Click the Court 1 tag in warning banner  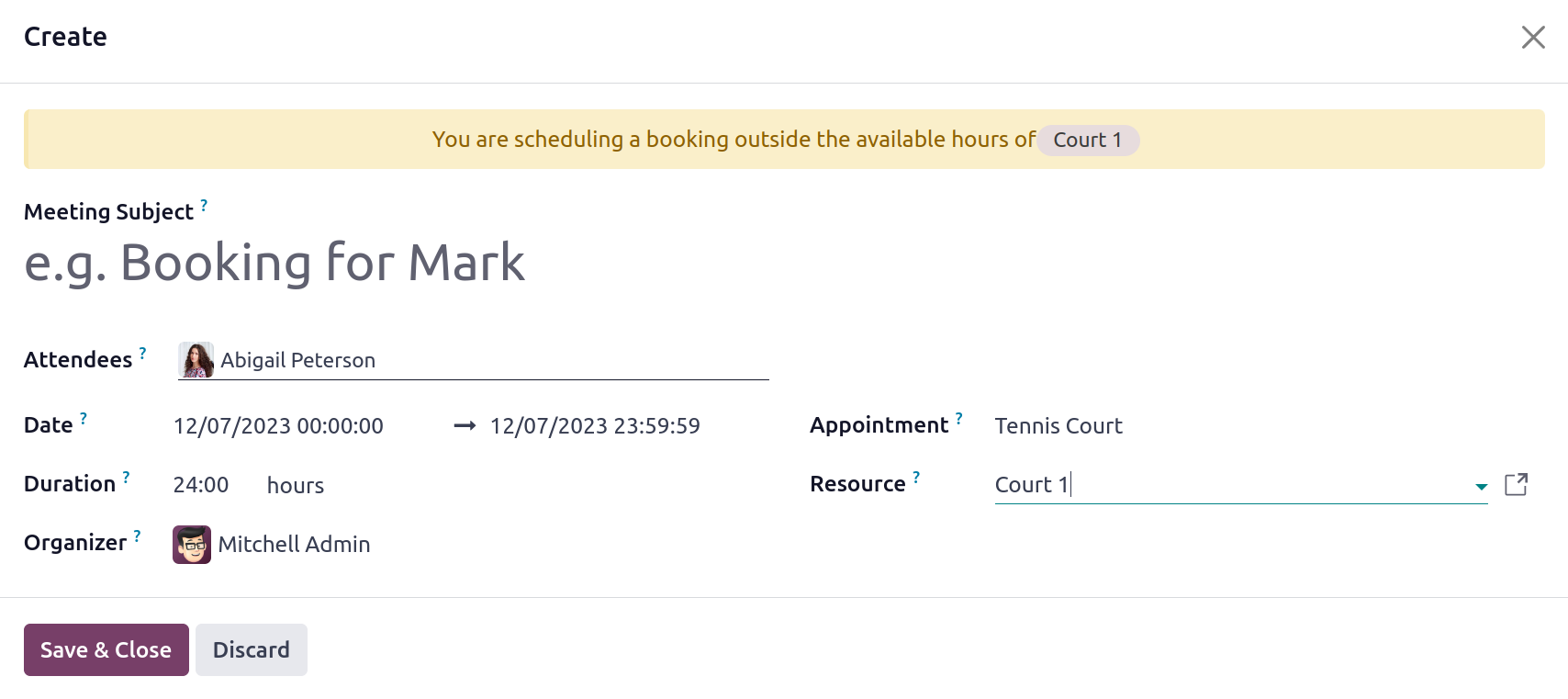click(1088, 140)
